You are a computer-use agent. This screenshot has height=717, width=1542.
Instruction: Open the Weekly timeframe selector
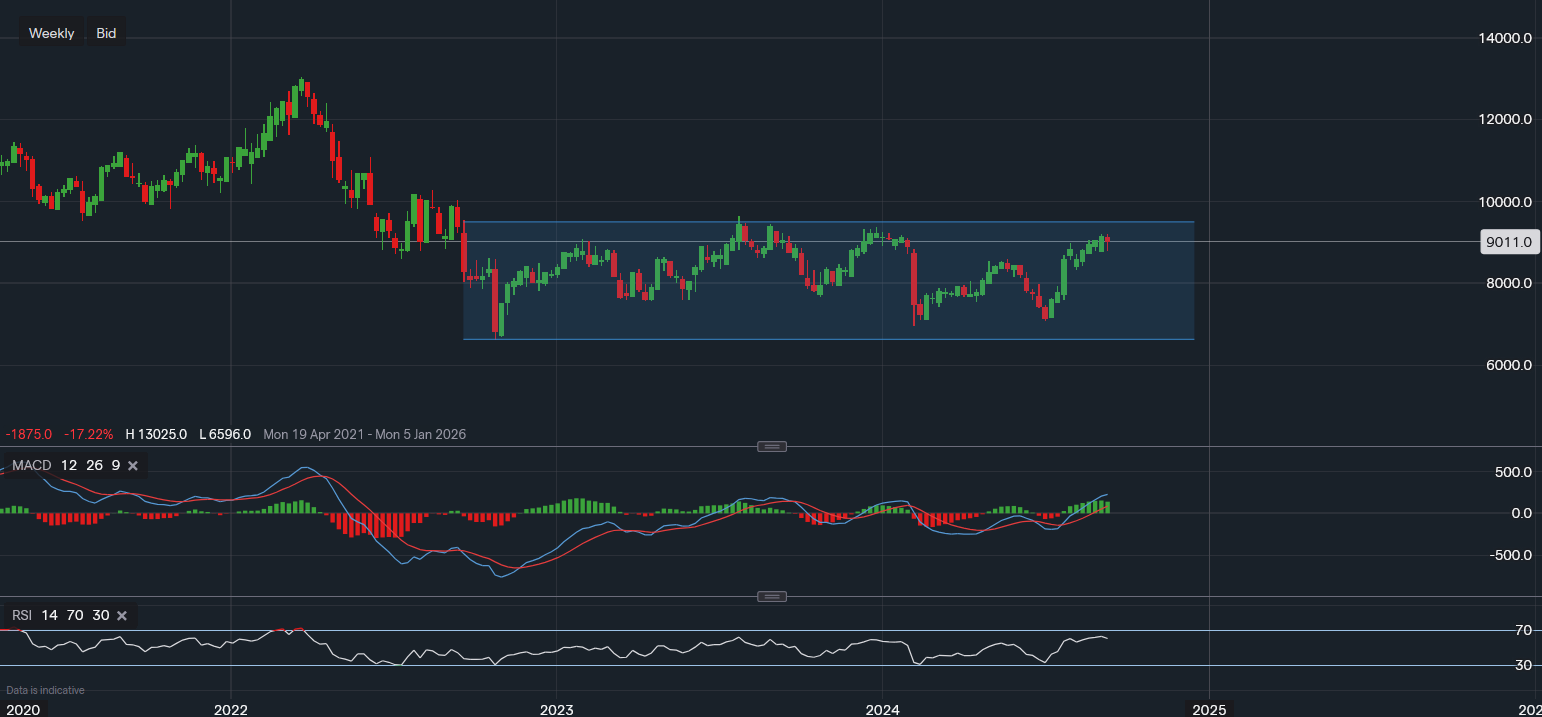tap(51, 32)
